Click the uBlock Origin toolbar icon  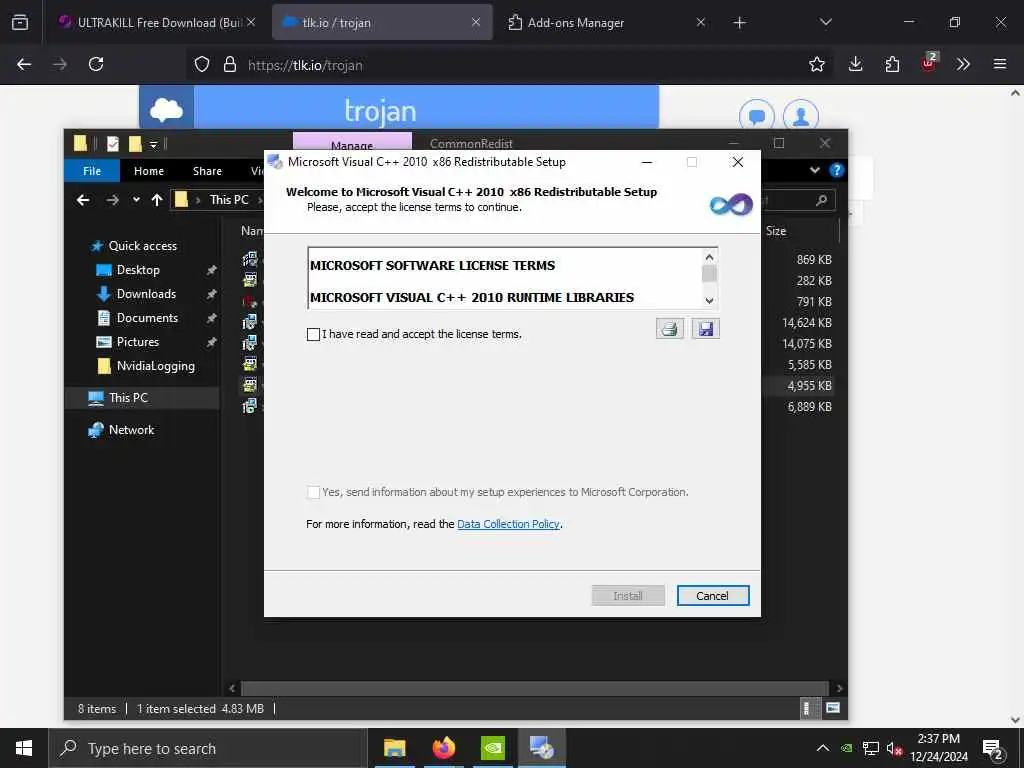pos(929,63)
